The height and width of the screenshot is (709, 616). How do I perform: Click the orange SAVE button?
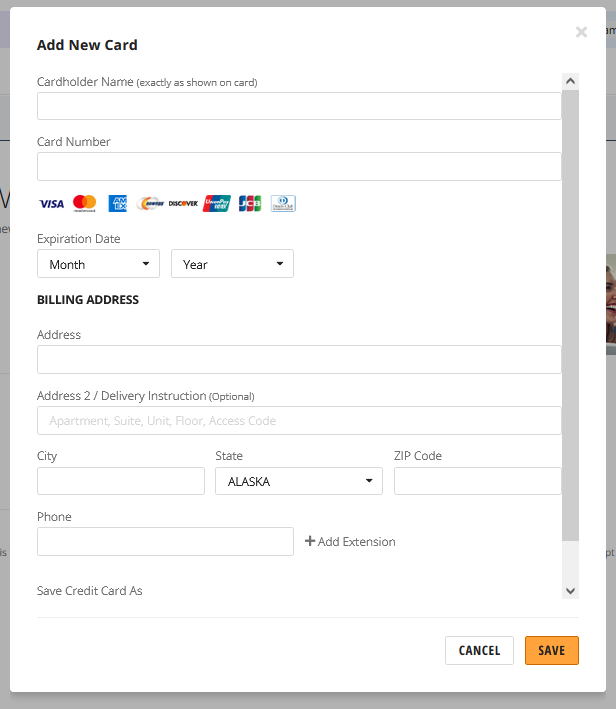[552, 651]
